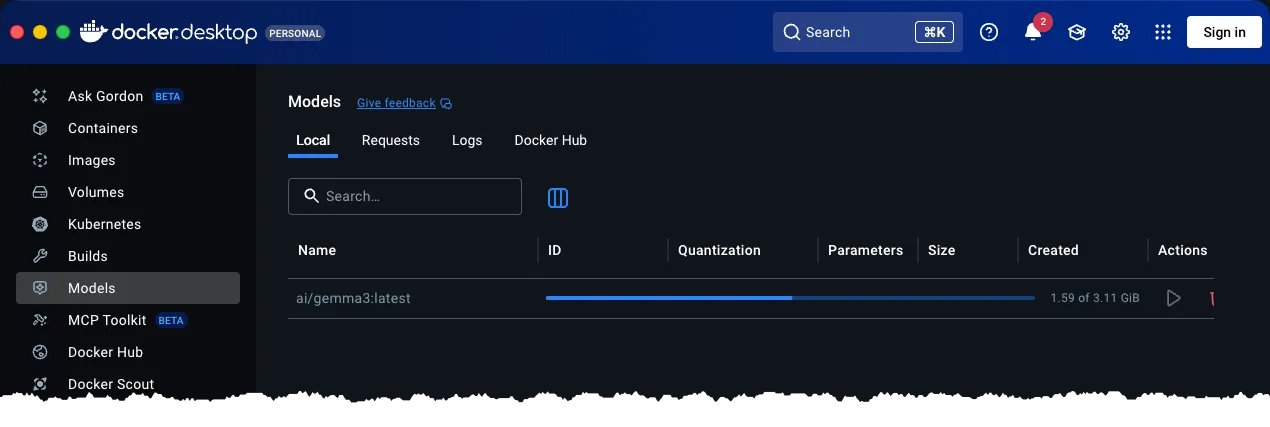Open the Give feedback link
Image resolution: width=1270 pixels, height=427 pixels.
coord(396,103)
